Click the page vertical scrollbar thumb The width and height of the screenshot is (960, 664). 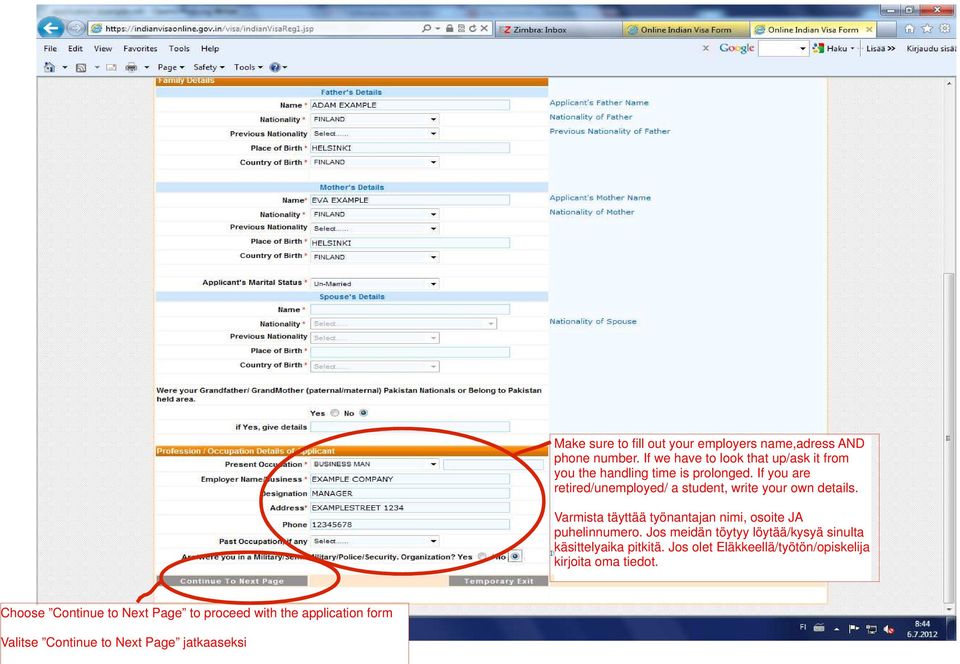tap(948, 438)
